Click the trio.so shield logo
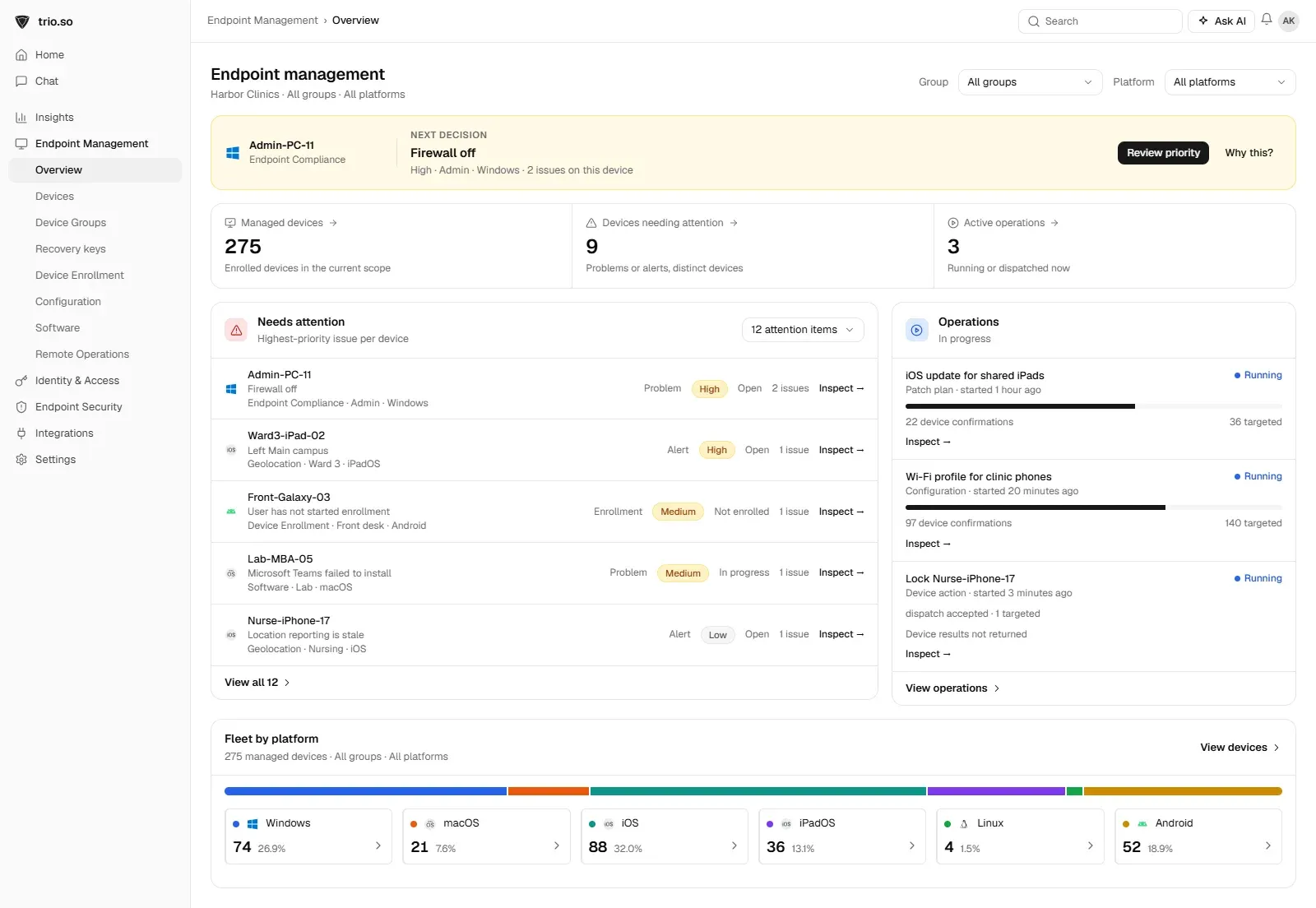This screenshot has width=1316, height=908. tap(22, 21)
